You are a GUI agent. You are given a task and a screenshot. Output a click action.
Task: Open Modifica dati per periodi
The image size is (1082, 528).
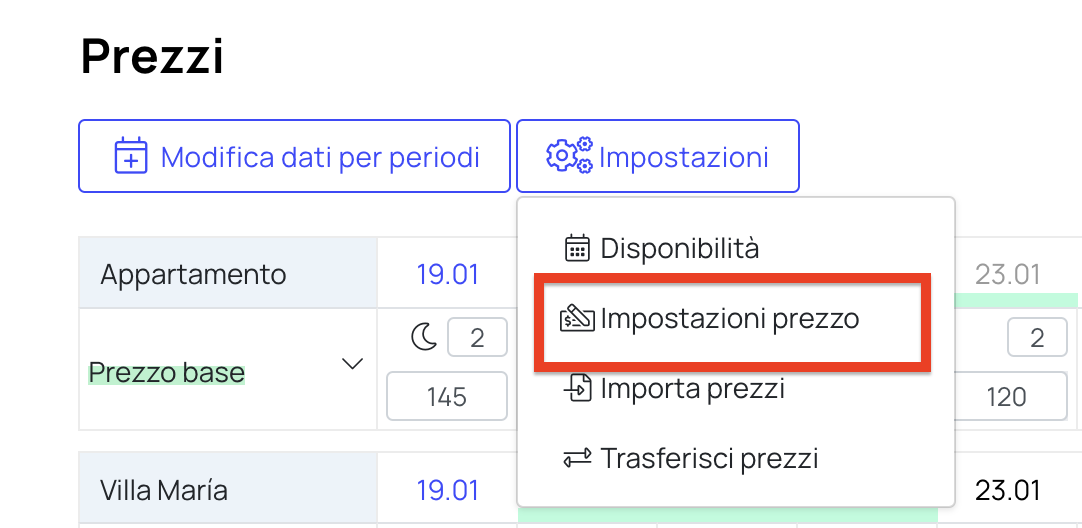click(294, 156)
